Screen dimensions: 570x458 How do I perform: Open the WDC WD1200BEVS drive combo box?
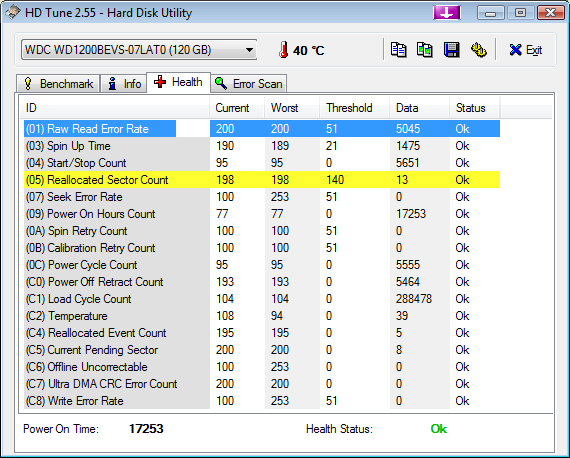(139, 50)
